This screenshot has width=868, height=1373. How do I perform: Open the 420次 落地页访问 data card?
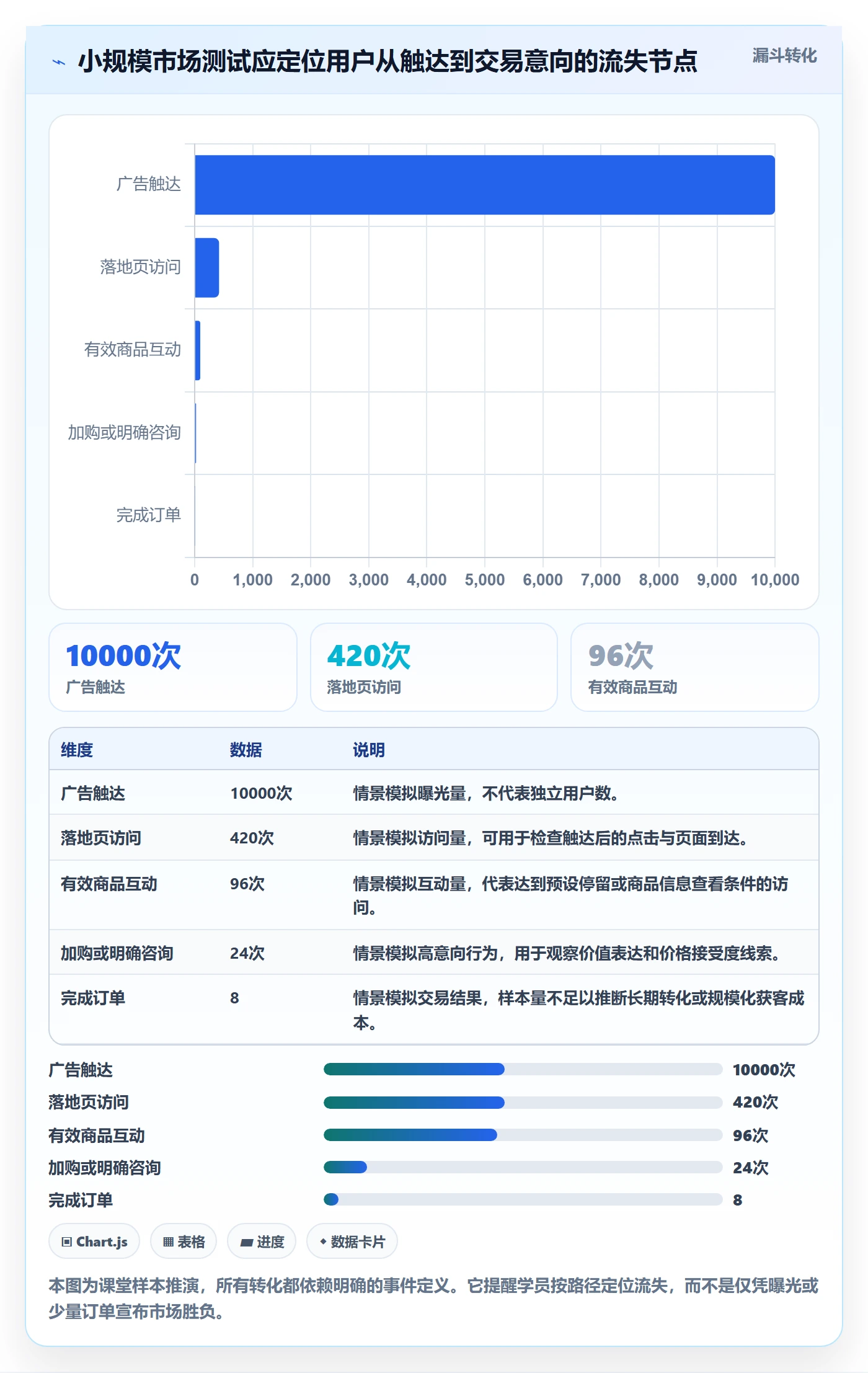pos(434,667)
